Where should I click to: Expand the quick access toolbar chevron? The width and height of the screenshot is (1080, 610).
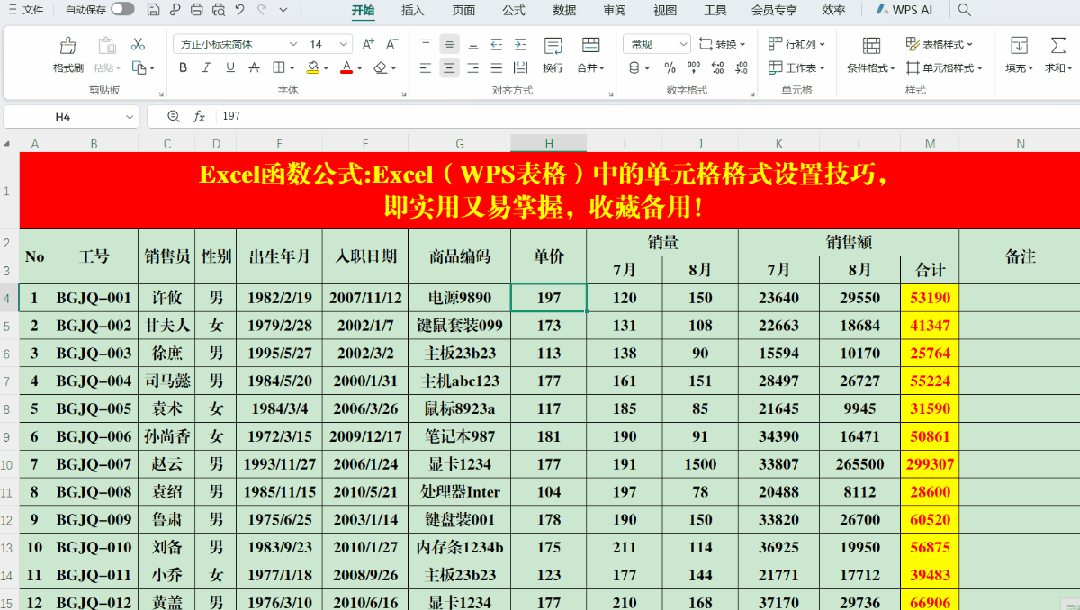[283, 10]
